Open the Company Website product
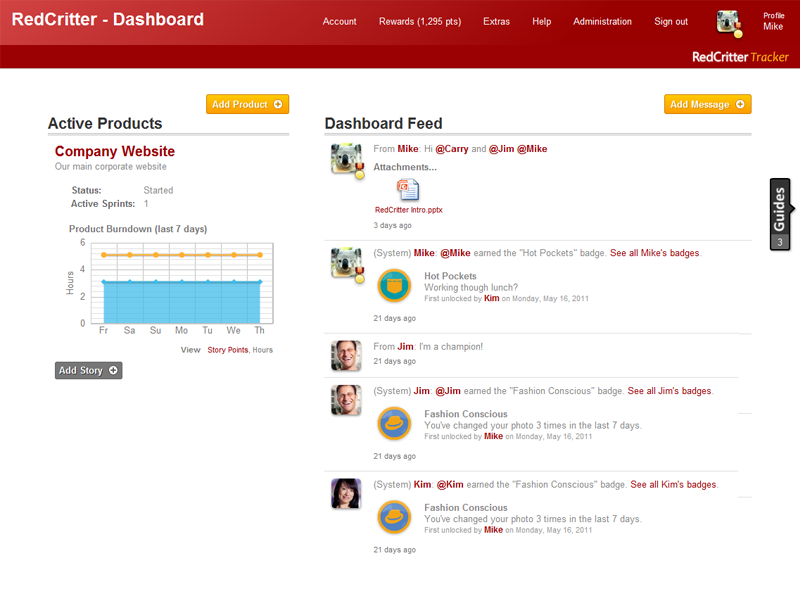The width and height of the screenshot is (800, 600). pyautogui.click(x=115, y=151)
